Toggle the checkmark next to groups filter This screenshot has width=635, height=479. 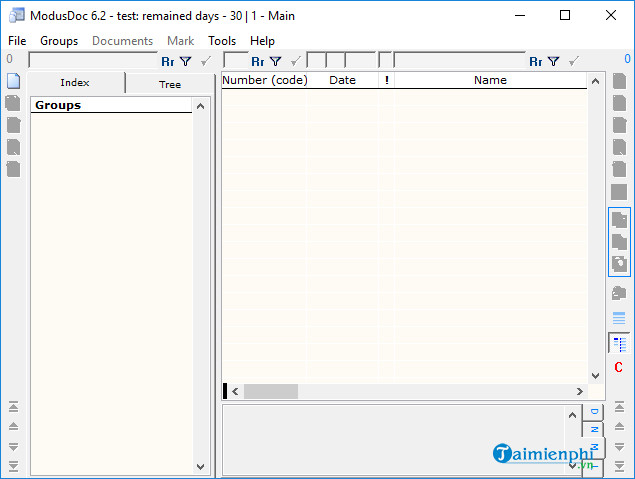205,62
